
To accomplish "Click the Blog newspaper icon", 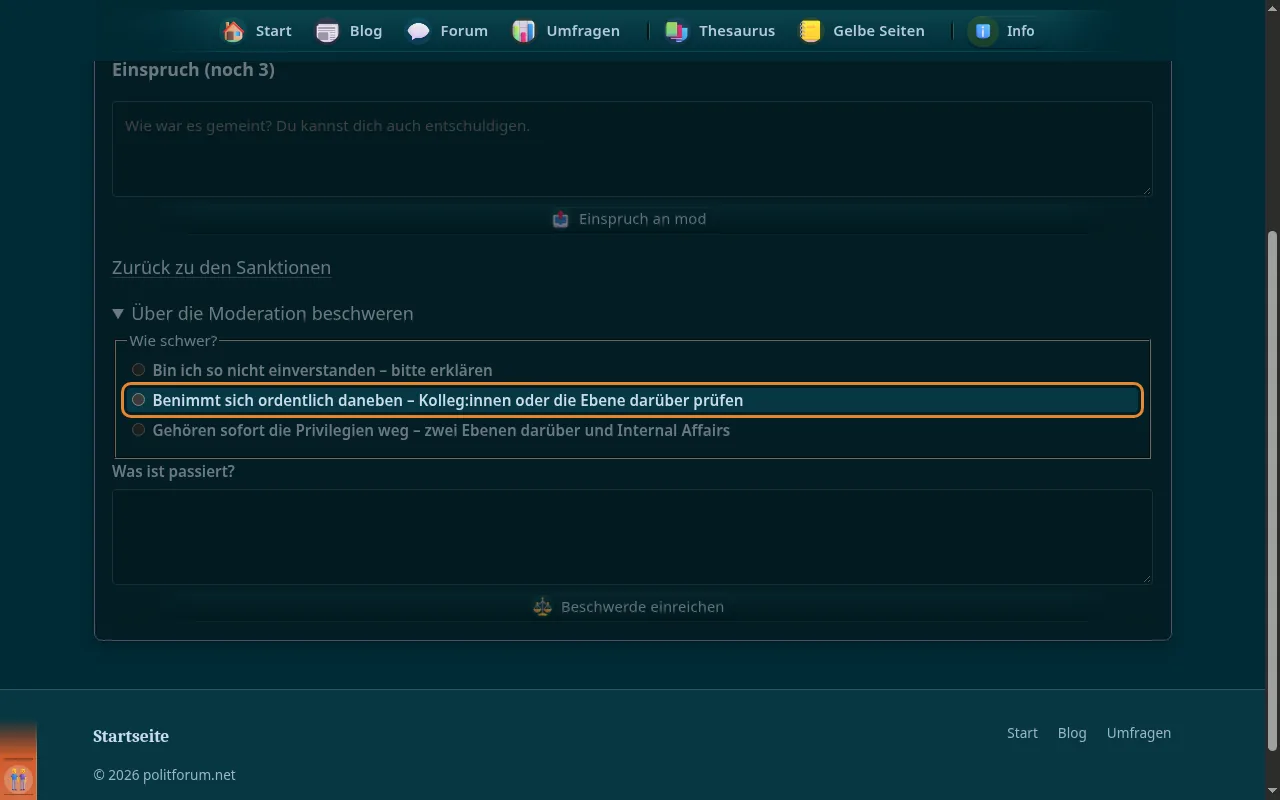I will (327, 31).
